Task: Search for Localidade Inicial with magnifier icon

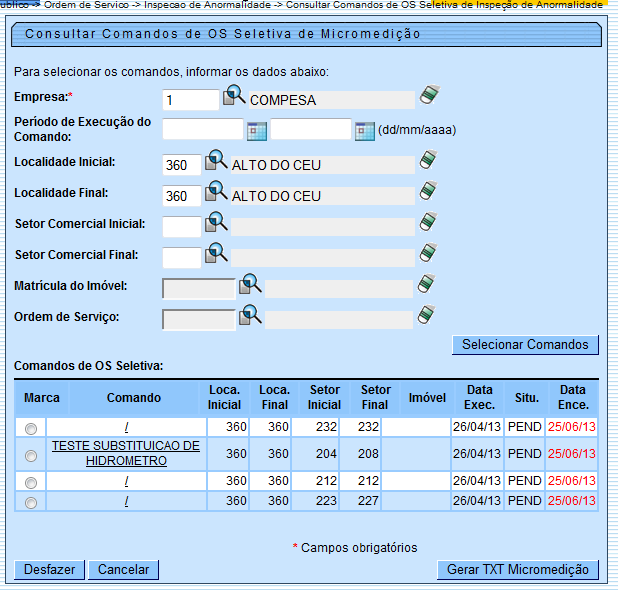Action: click(217, 162)
